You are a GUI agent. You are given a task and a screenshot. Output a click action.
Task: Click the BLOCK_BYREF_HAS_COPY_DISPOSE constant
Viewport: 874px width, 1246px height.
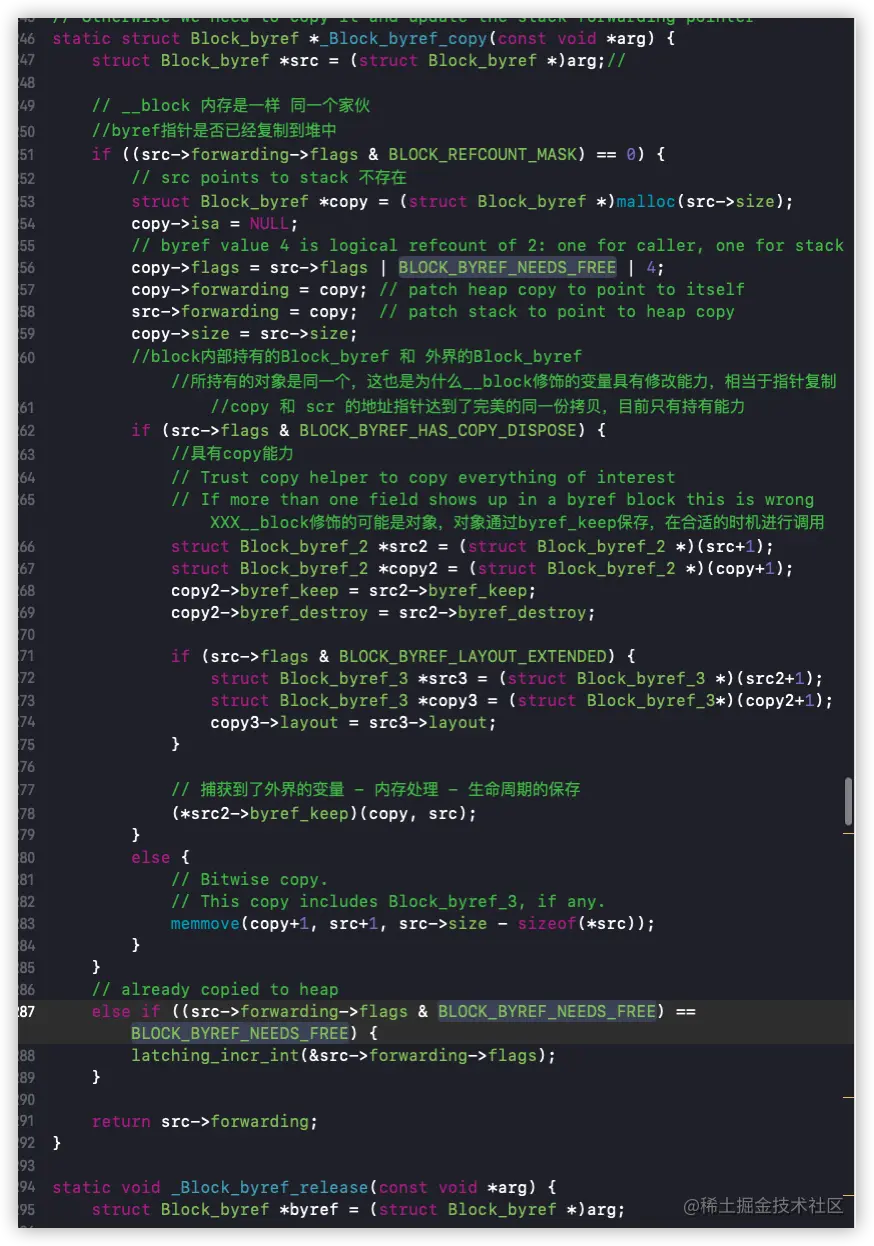coord(438,430)
